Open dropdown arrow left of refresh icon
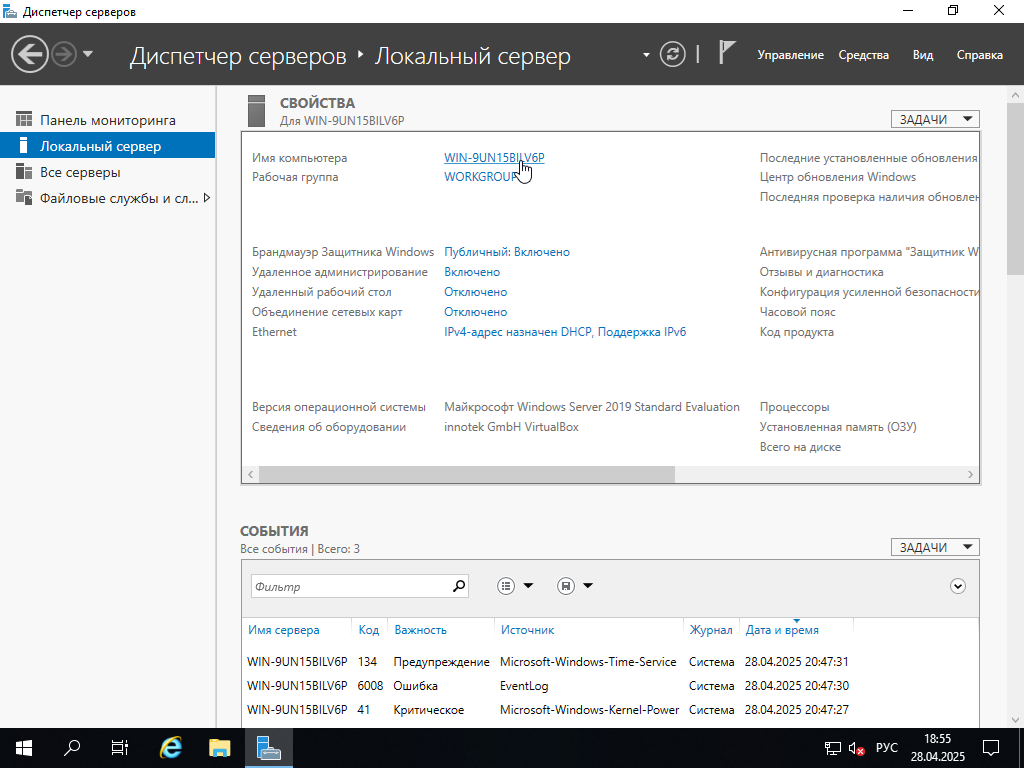The image size is (1024, 768). (x=646, y=55)
